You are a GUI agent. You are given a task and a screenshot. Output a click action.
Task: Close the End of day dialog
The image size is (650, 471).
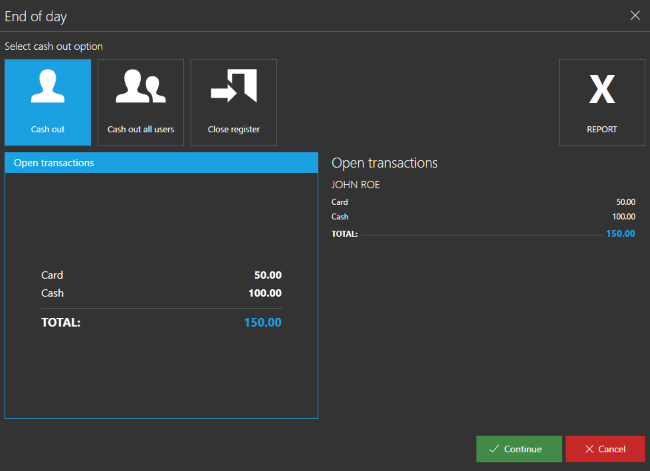pos(635,16)
